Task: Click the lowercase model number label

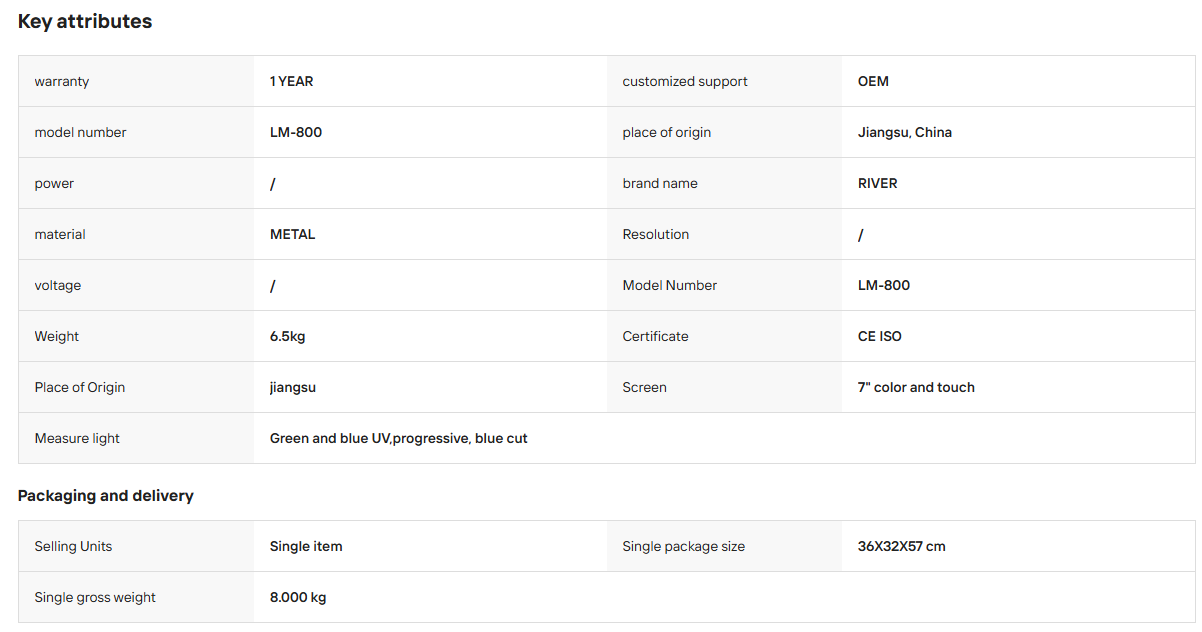Action: [x=80, y=132]
